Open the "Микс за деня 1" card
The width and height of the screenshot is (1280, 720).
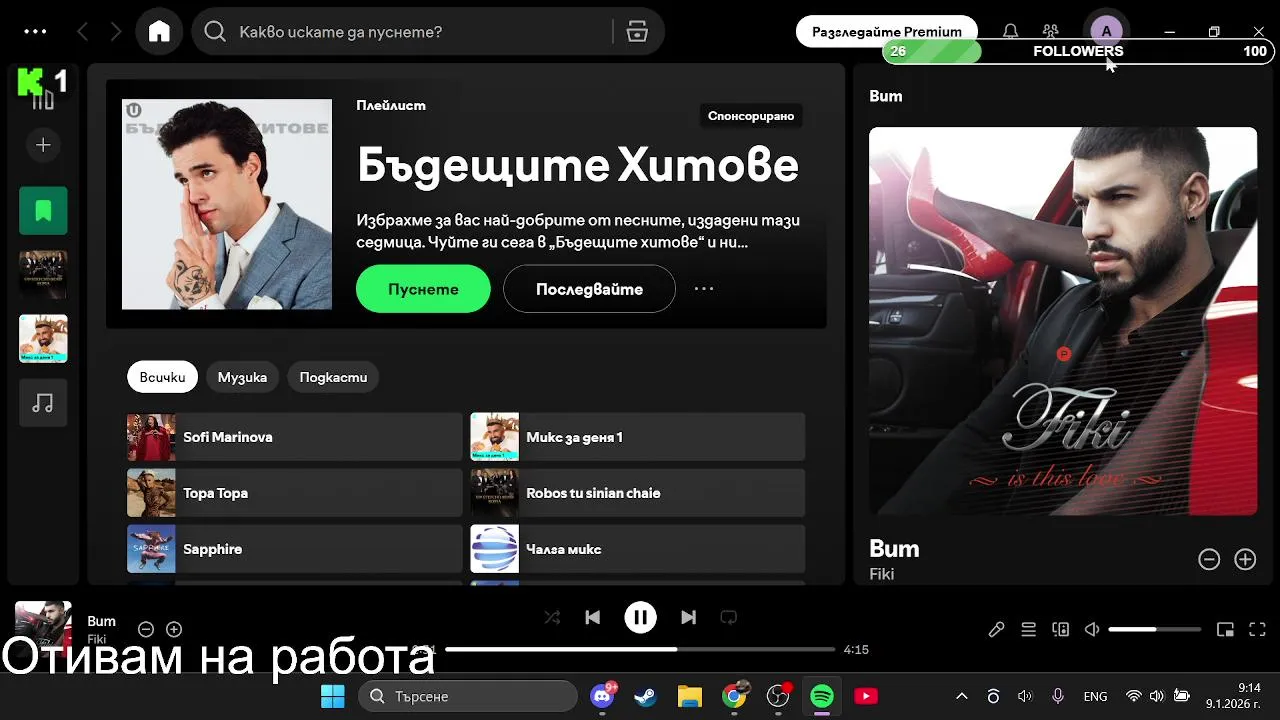pyautogui.click(x=637, y=437)
